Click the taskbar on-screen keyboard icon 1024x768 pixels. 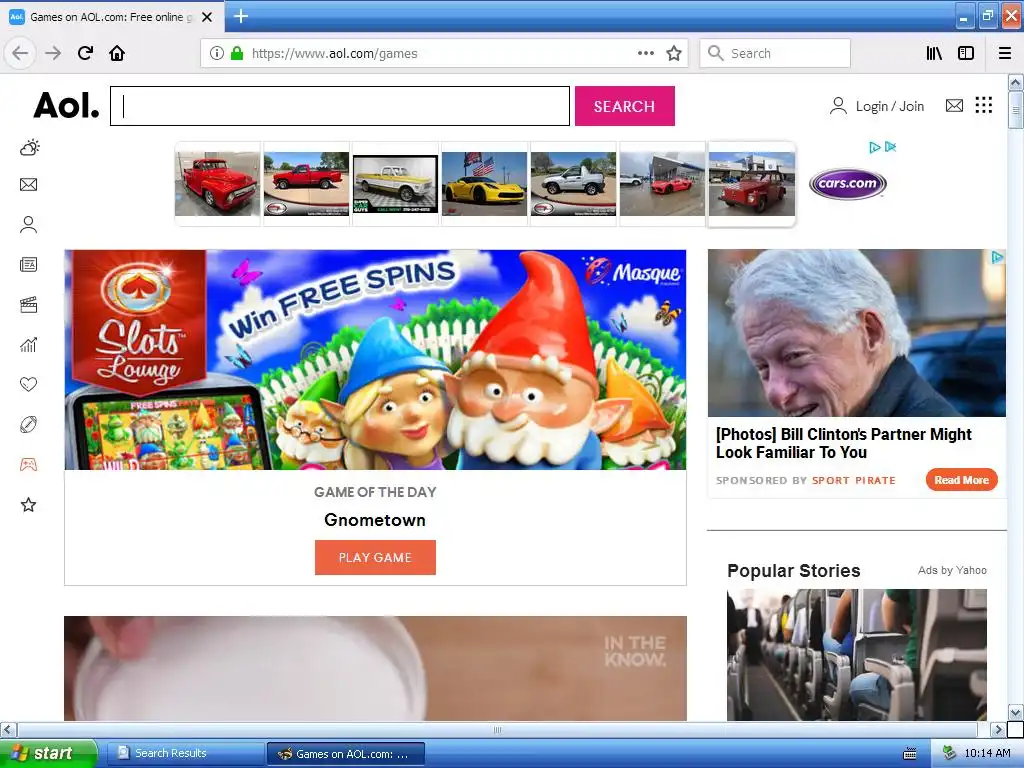tap(910, 754)
